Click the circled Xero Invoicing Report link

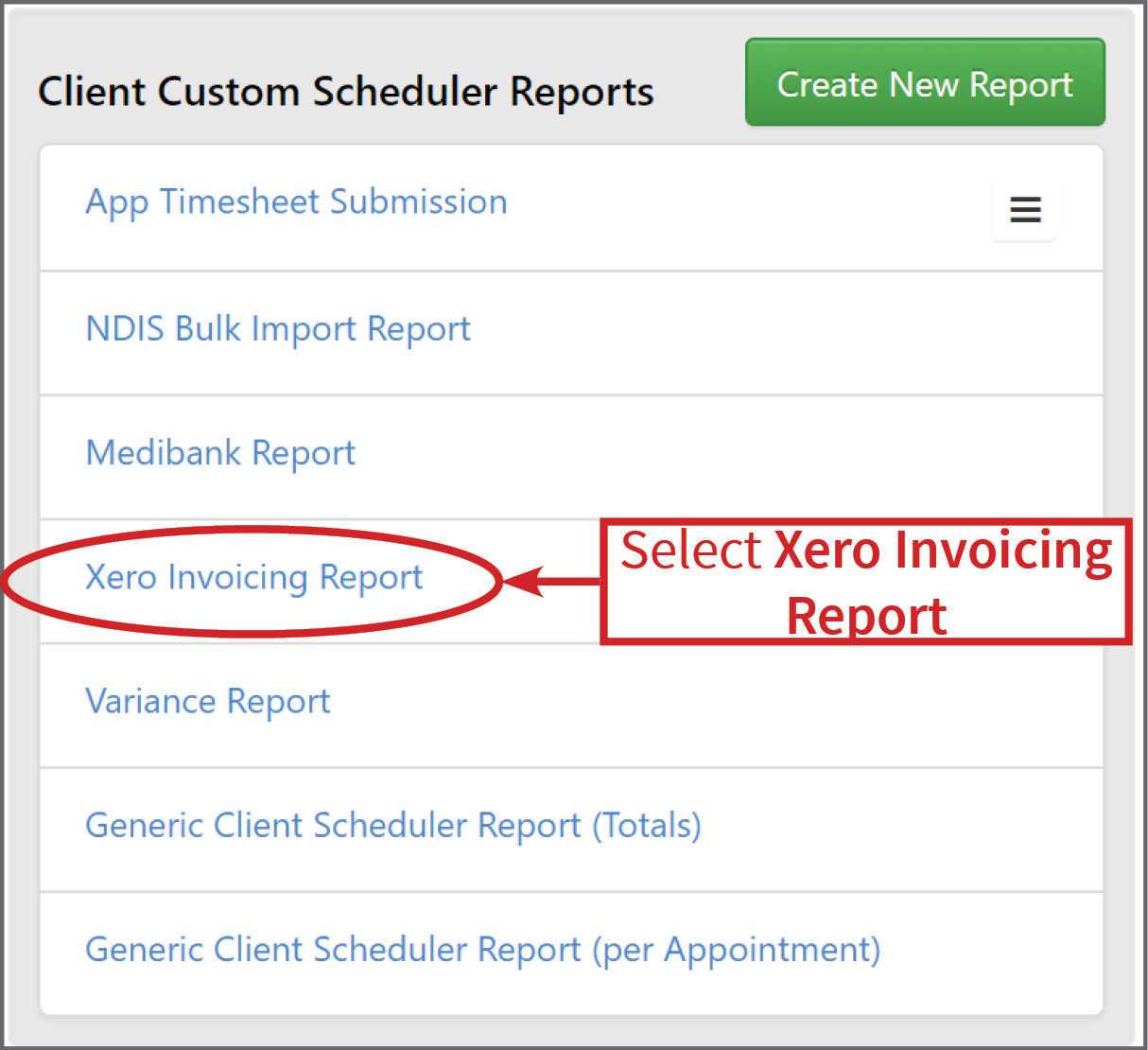(x=253, y=577)
